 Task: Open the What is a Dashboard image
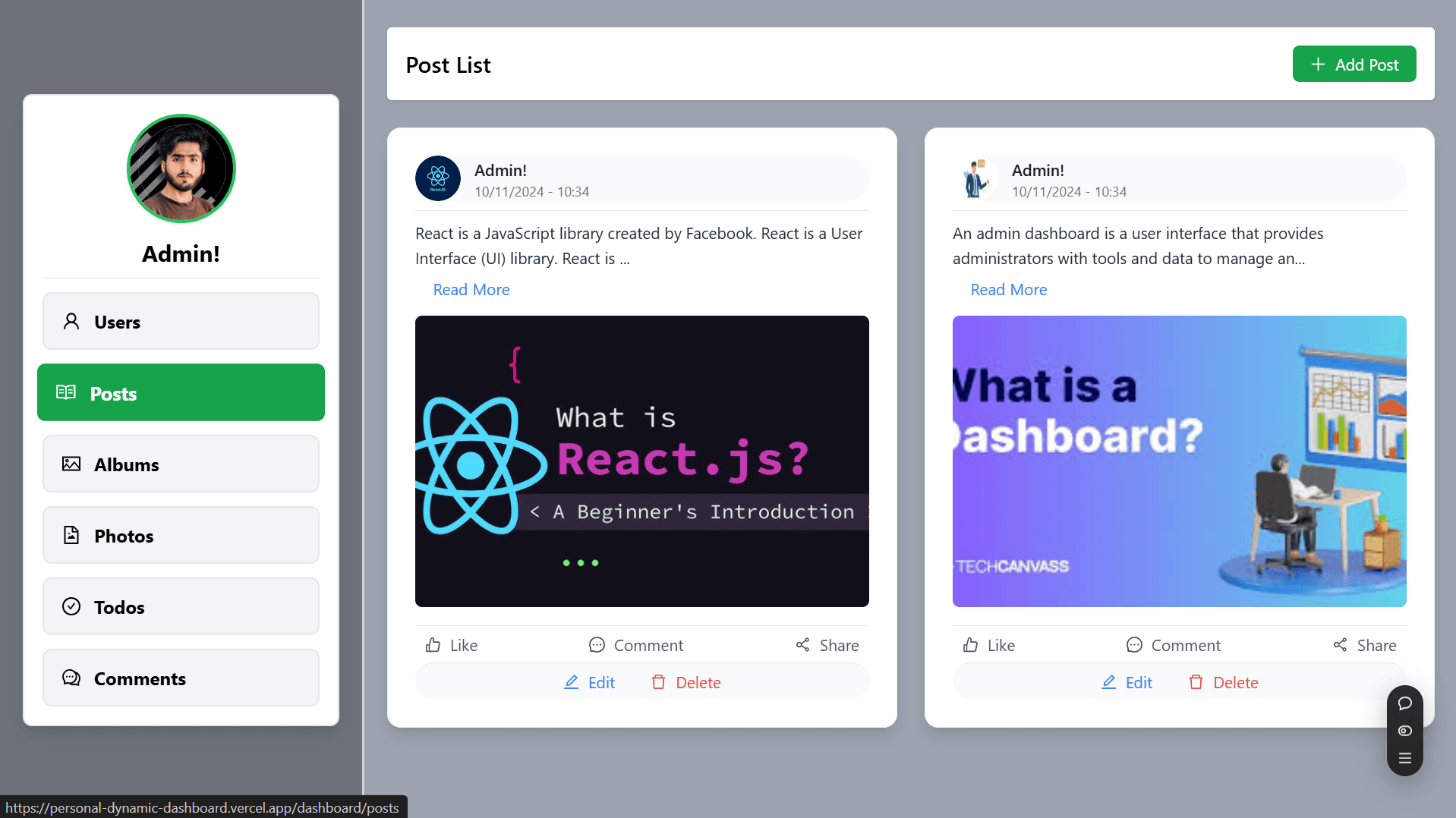[x=1180, y=461]
